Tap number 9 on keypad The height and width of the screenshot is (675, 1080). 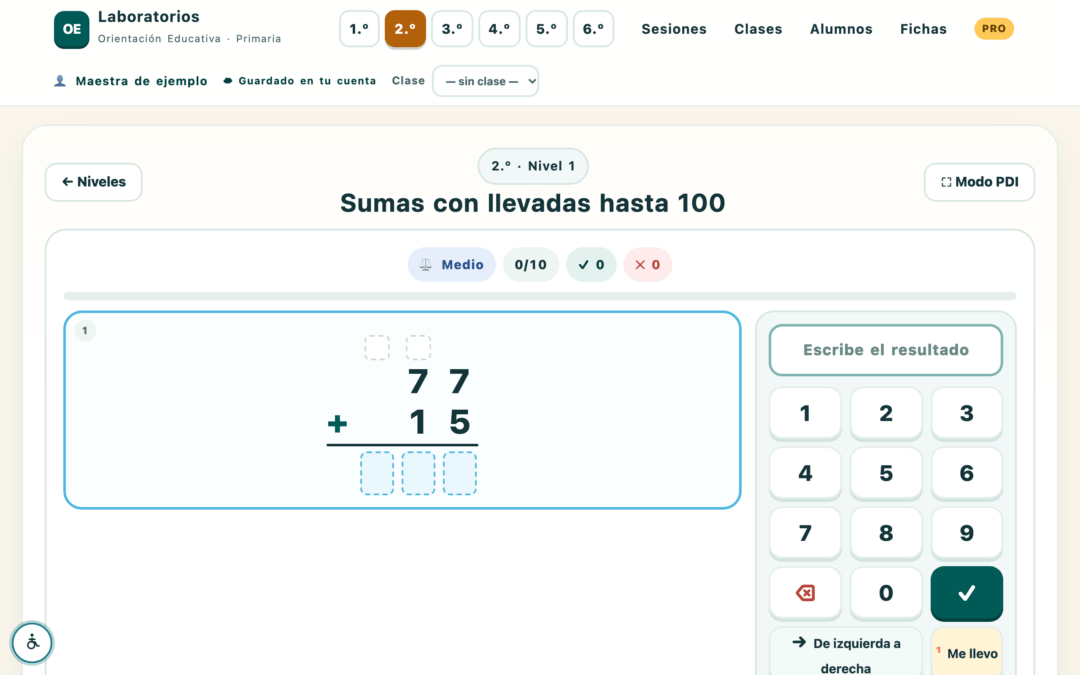point(966,533)
